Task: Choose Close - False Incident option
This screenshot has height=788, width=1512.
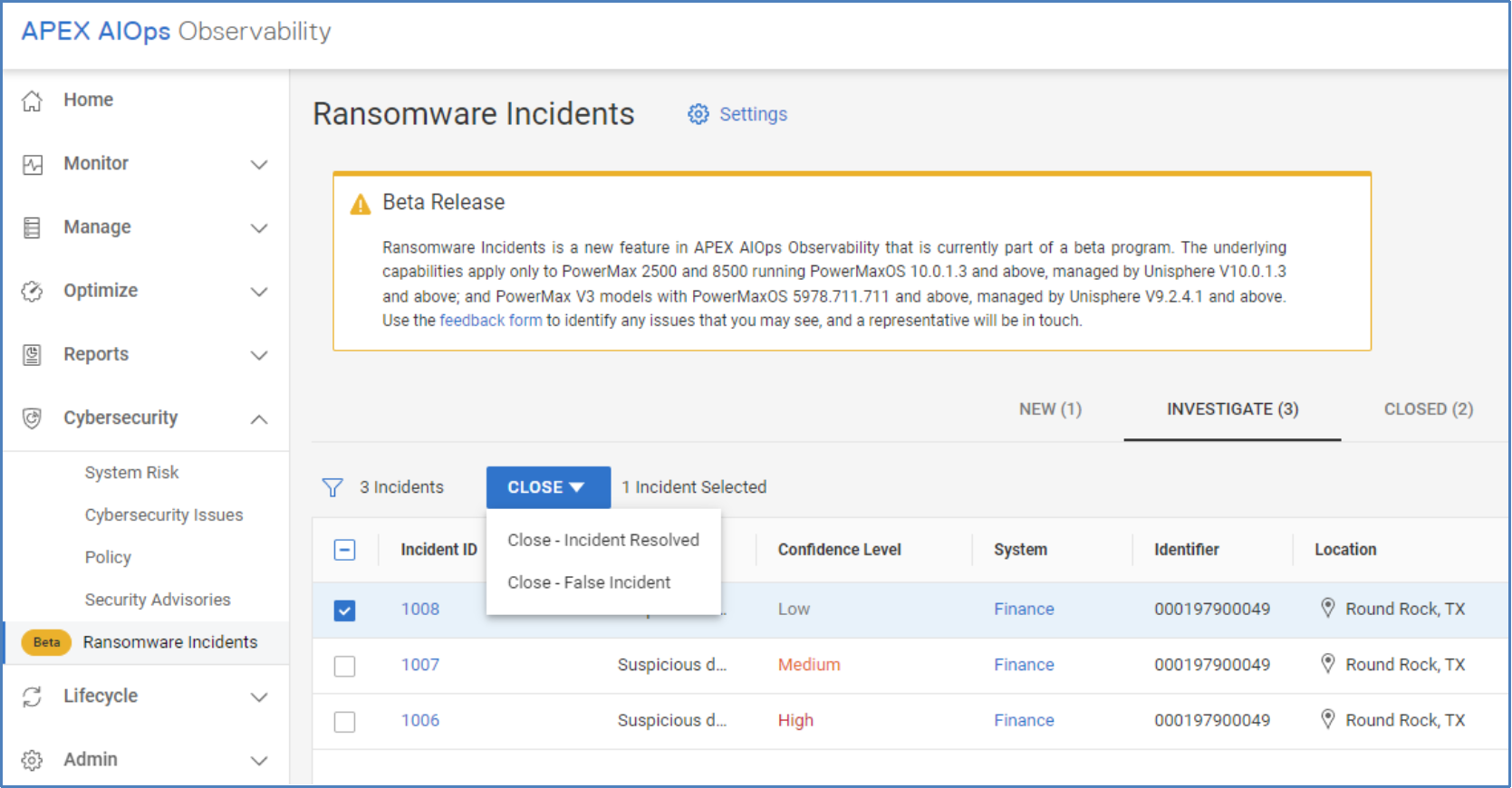Action: (603, 582)
